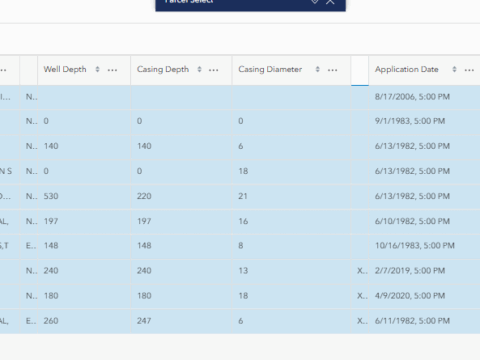Click Casing Depth value 197

tap(144, 221)
